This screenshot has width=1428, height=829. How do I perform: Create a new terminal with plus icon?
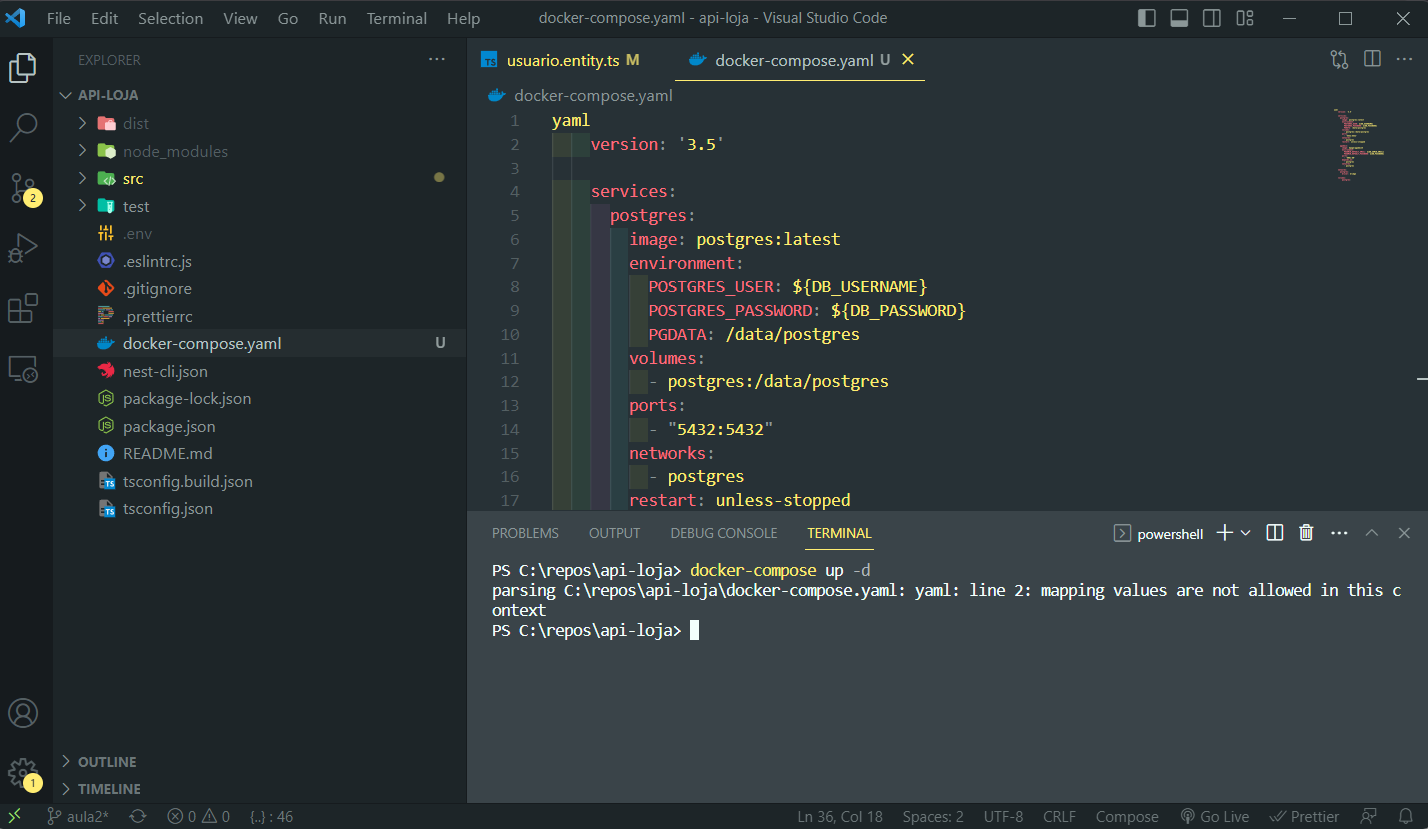coord(1224,533)
